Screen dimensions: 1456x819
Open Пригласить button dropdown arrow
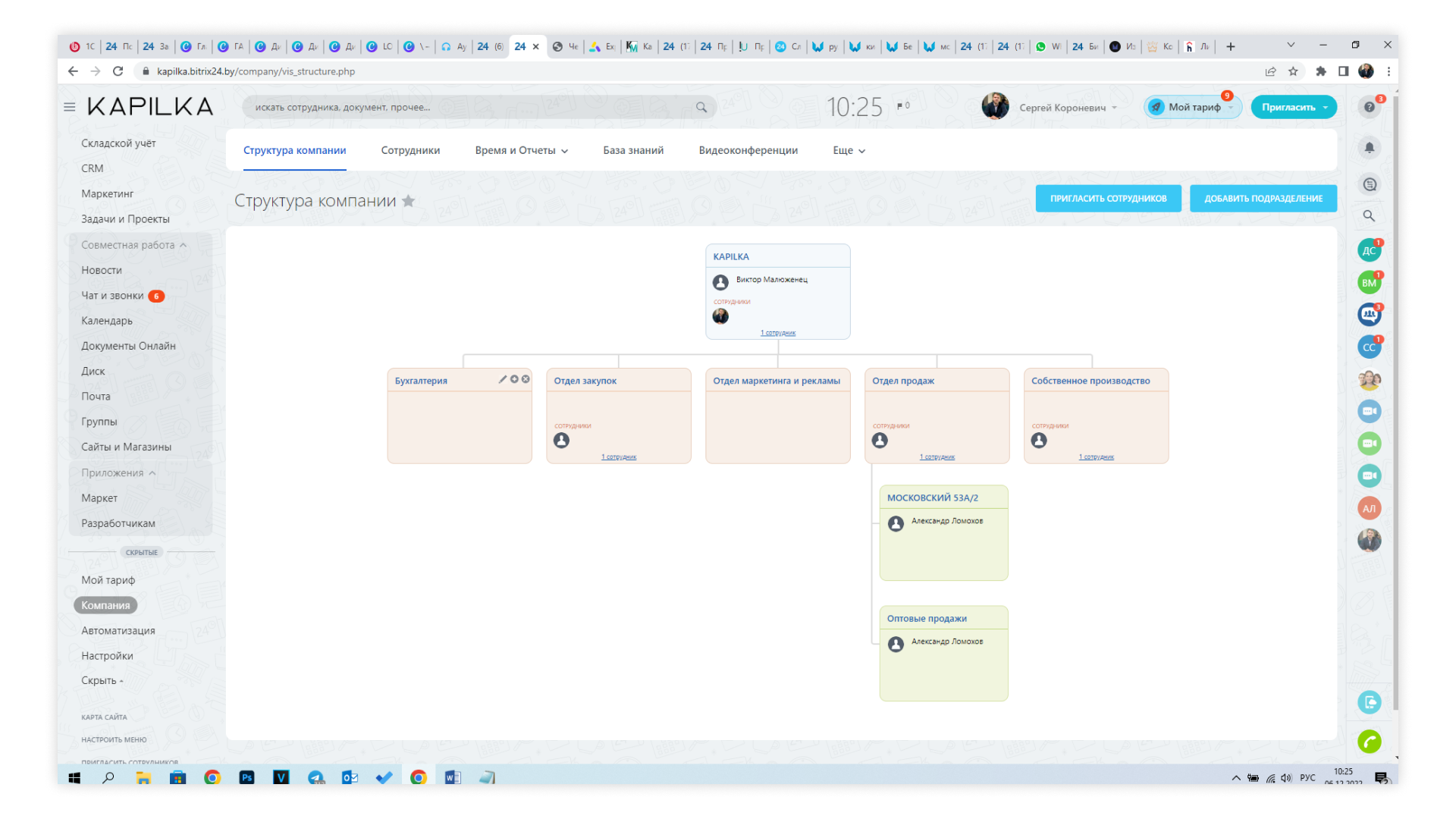(1326, 108)
